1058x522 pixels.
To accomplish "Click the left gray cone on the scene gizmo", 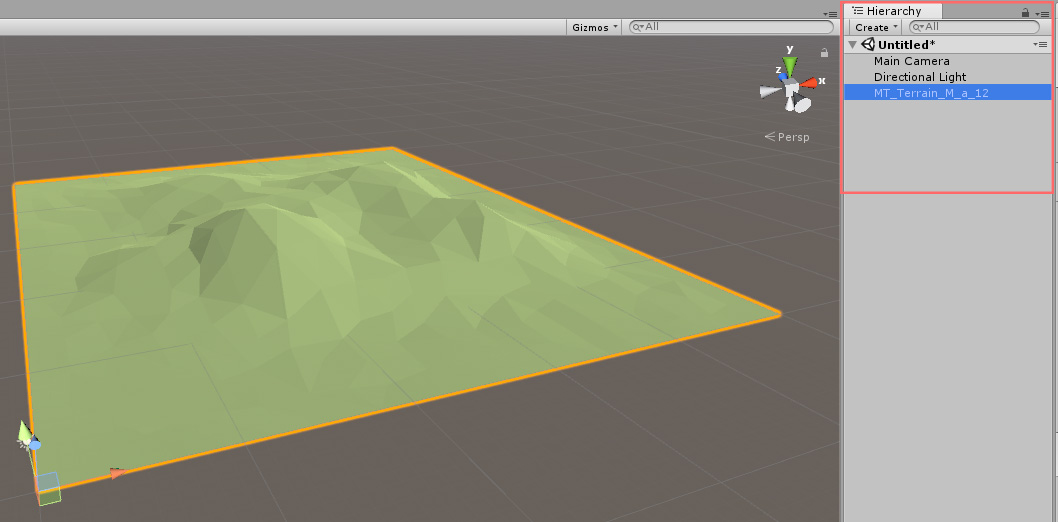I will (x=770, y=92).
